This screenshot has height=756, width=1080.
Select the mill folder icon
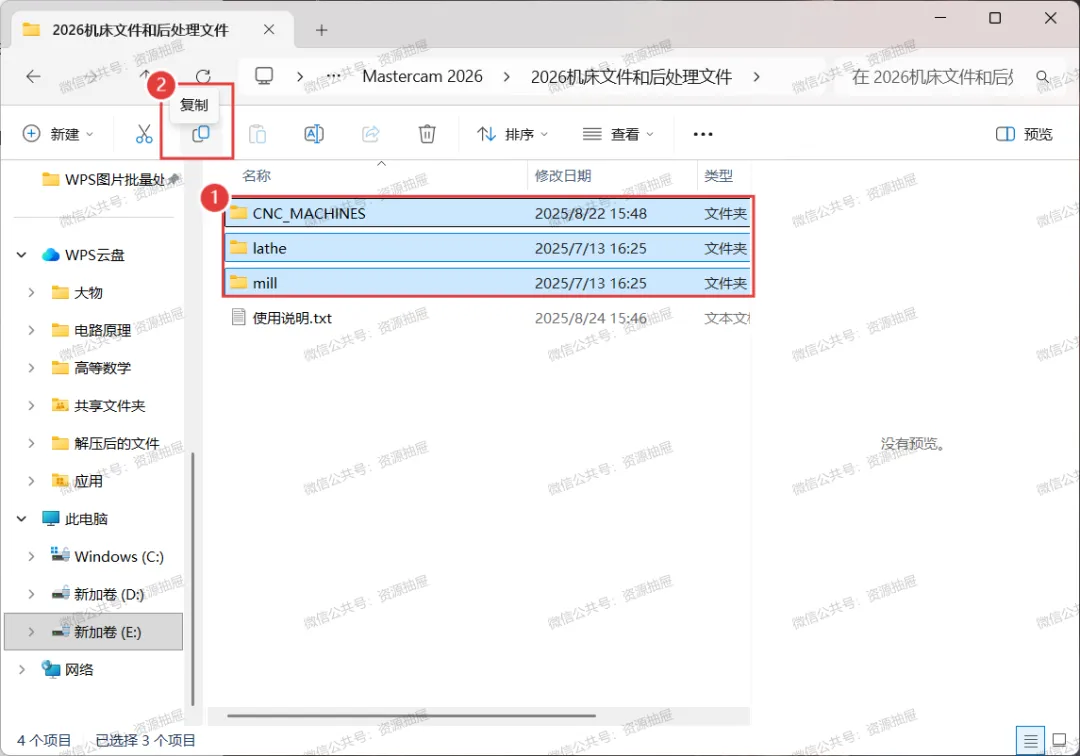coord(238,282)
